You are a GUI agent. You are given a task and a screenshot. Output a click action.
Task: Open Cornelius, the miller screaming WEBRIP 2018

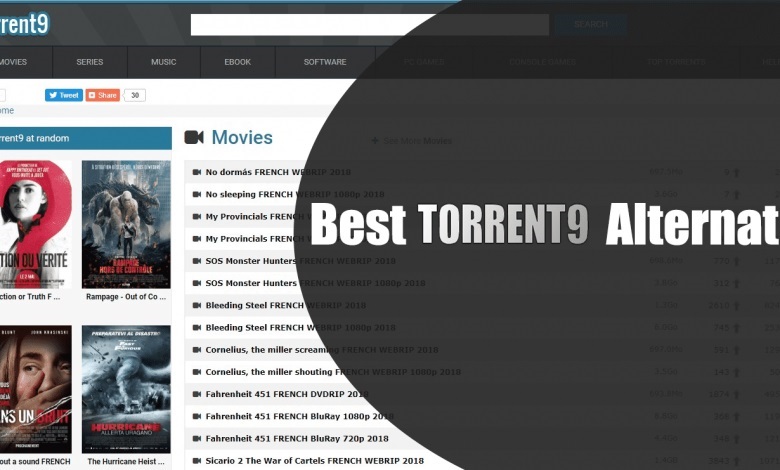pyautogui.click(x=322, y=350)
